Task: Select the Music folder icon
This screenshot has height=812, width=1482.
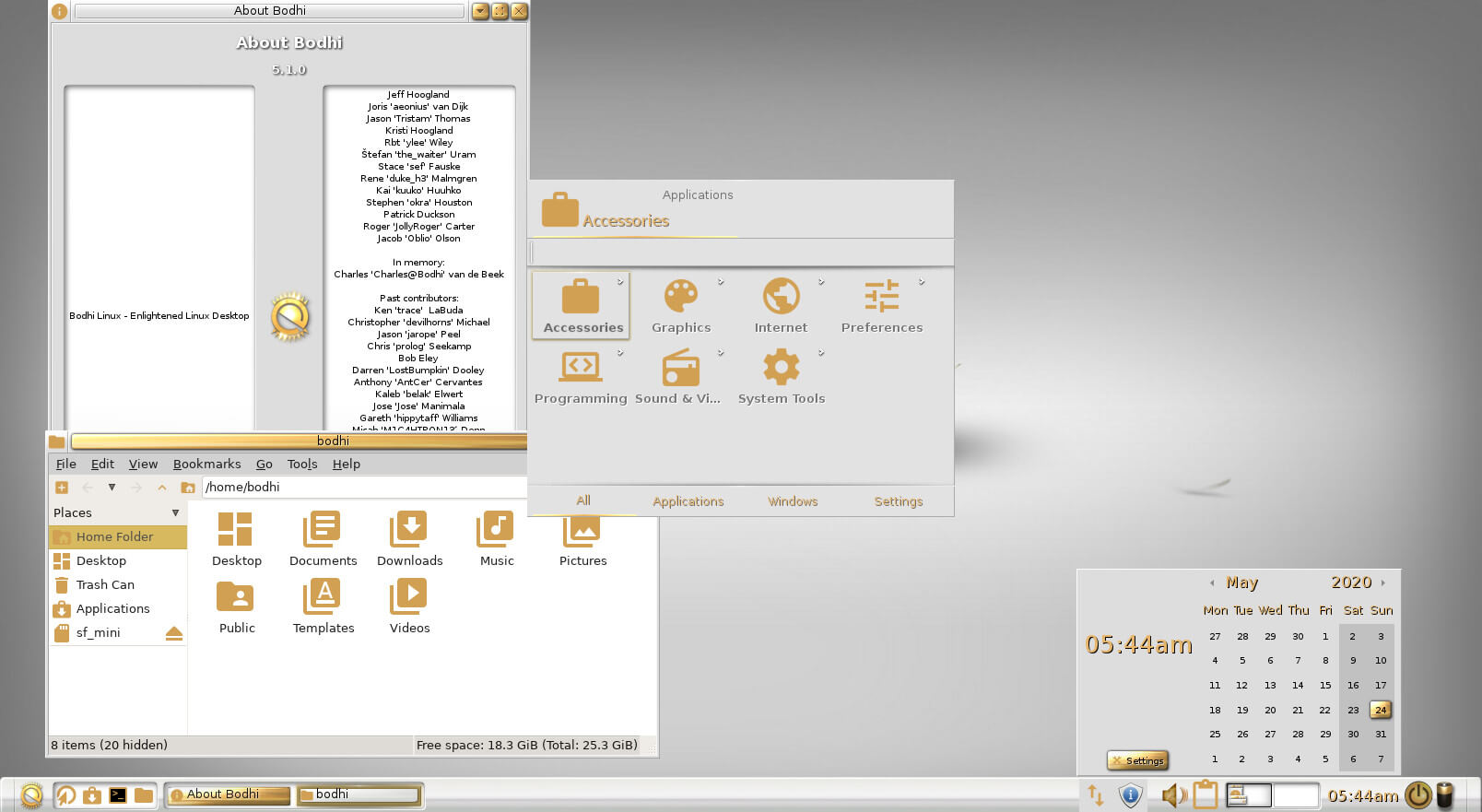Action: pyautogui.click(x=497, y=538)
